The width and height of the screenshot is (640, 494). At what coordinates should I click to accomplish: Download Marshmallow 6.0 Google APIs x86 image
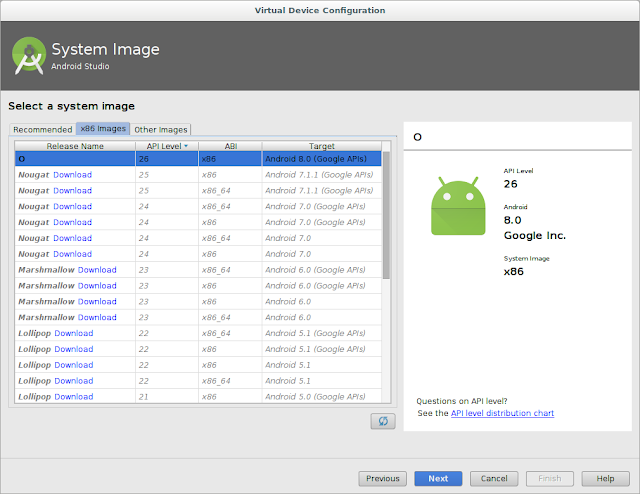97,286
